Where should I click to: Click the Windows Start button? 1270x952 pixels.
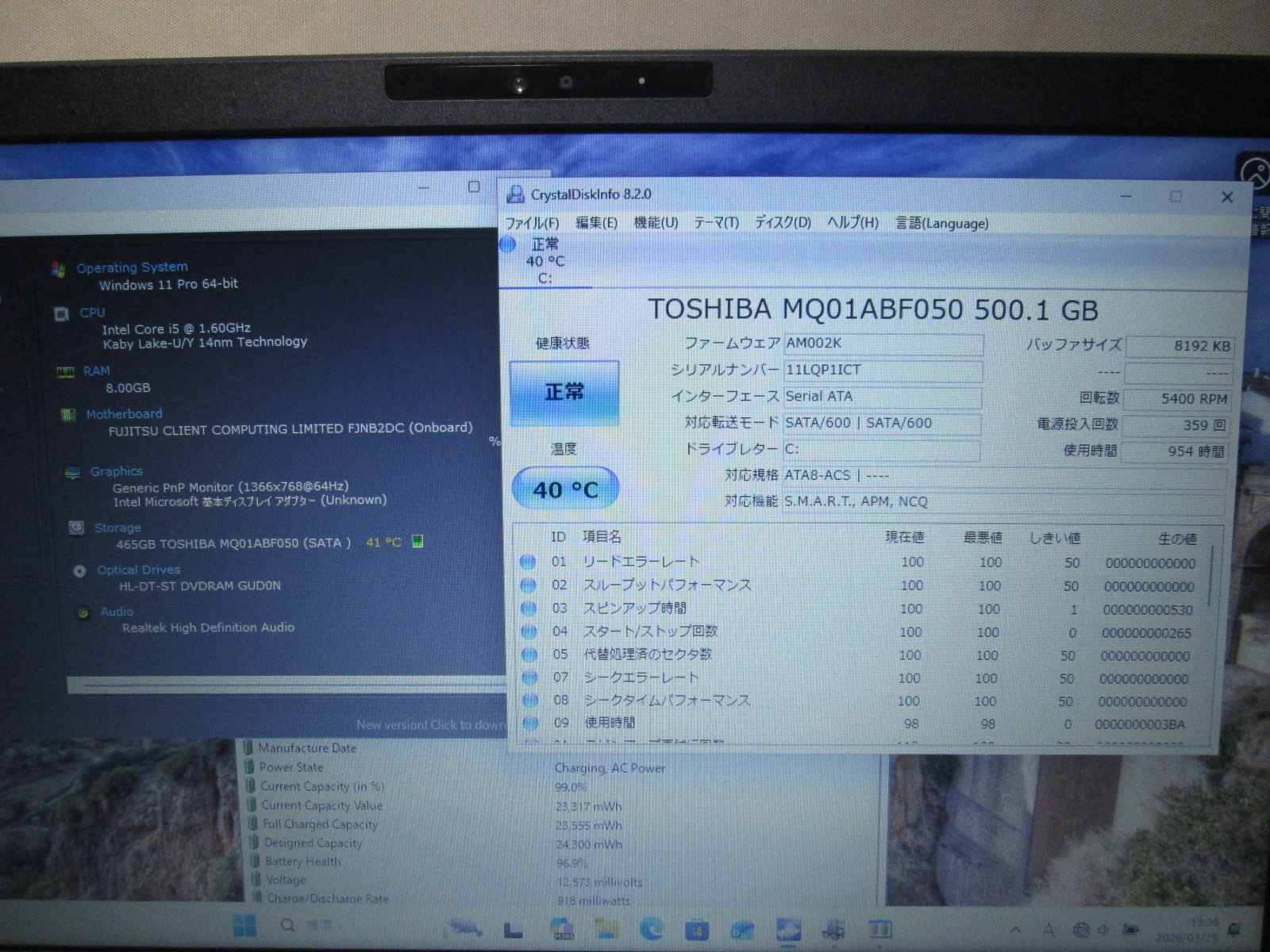click(244, 926)
